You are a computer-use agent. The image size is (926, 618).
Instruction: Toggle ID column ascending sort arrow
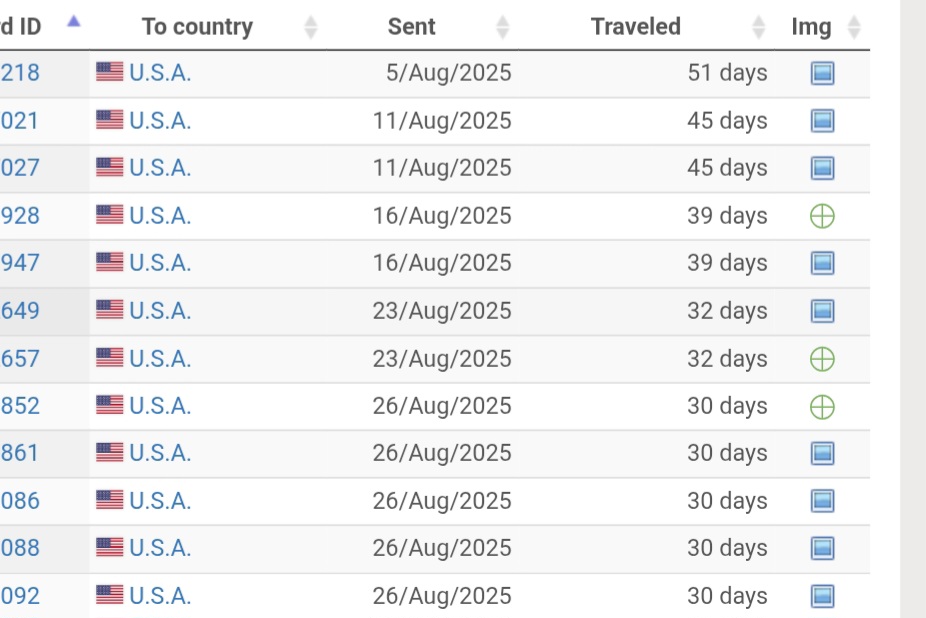tap(73, 22)
